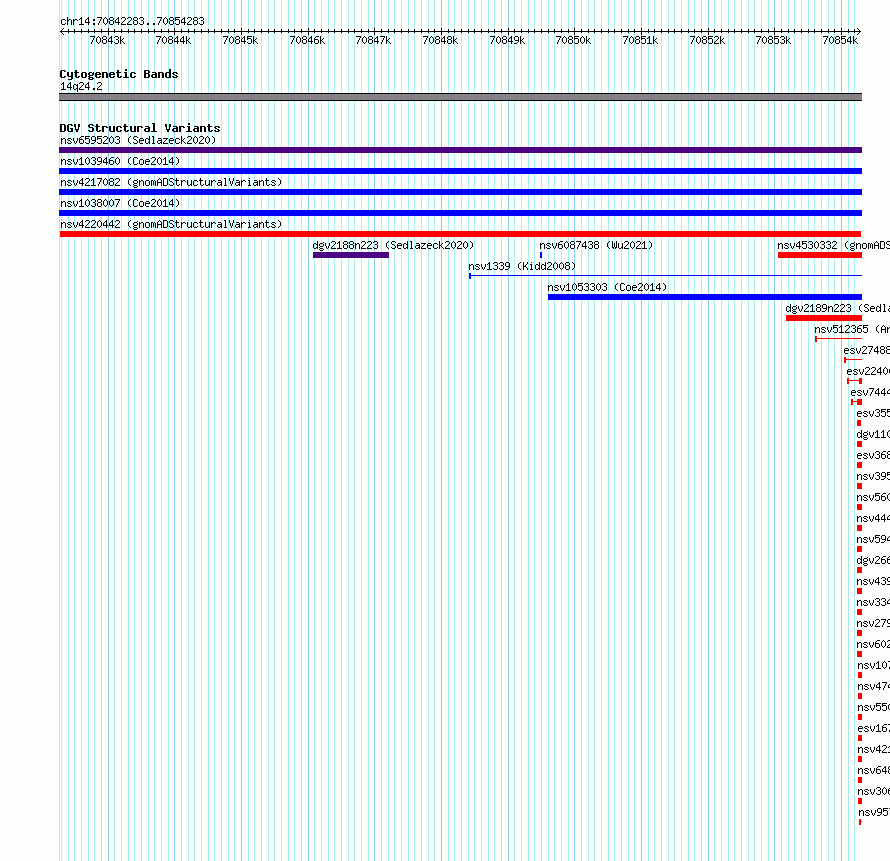Click the label starting esv355
Viewport: 890px width, 861px height.
tap(873, 413)
